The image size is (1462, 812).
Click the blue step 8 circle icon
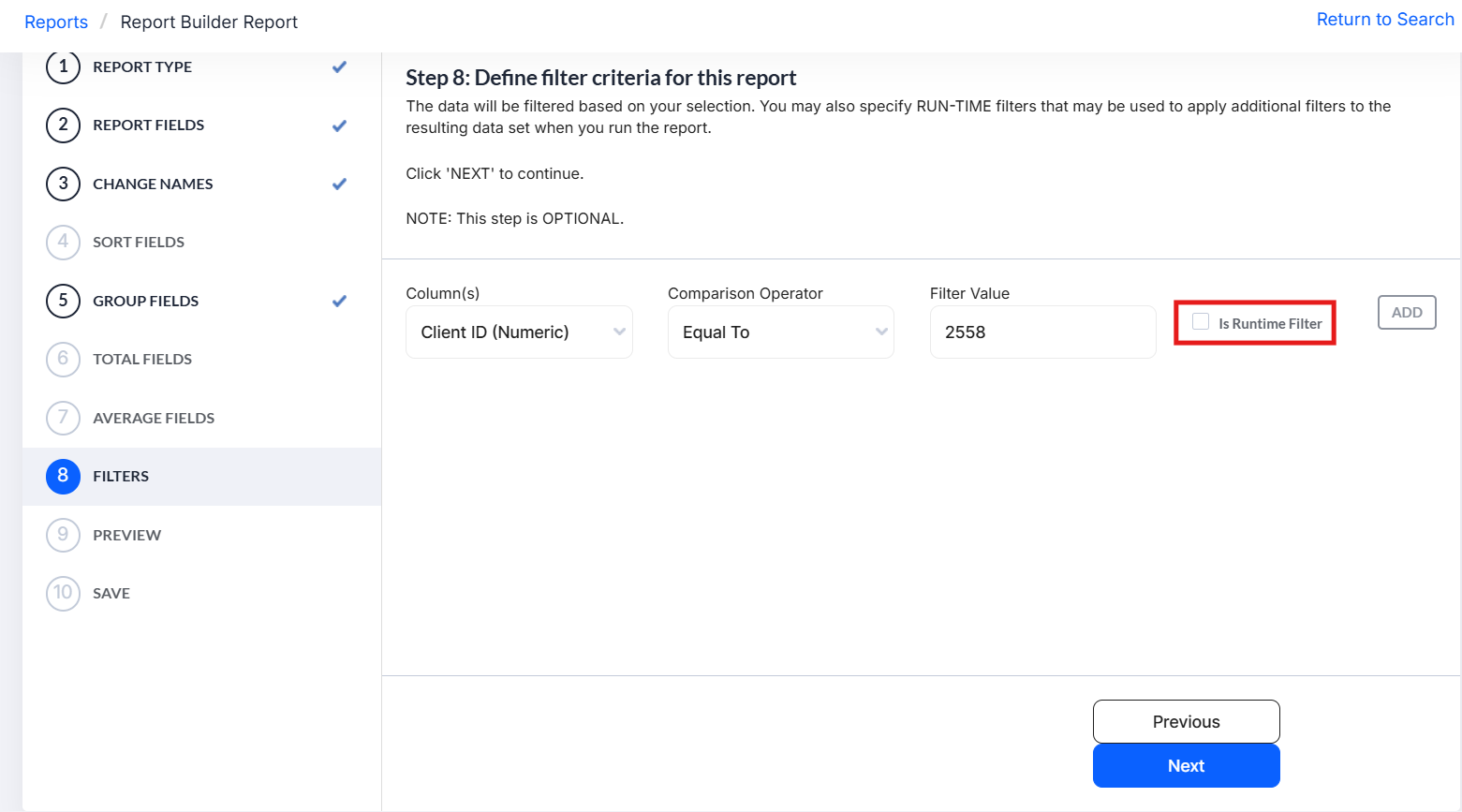tap(63, 476)
